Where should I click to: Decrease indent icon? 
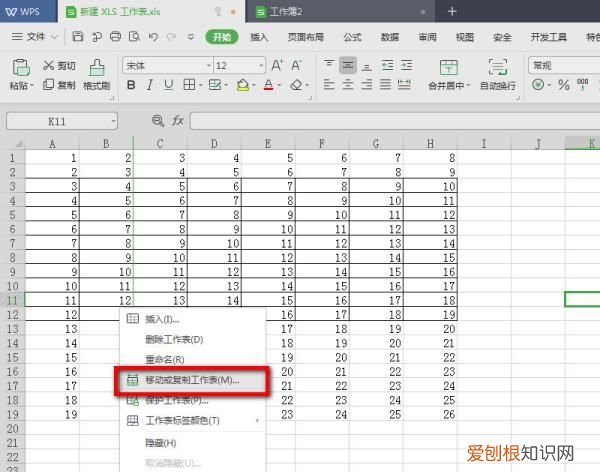point(388,65)
